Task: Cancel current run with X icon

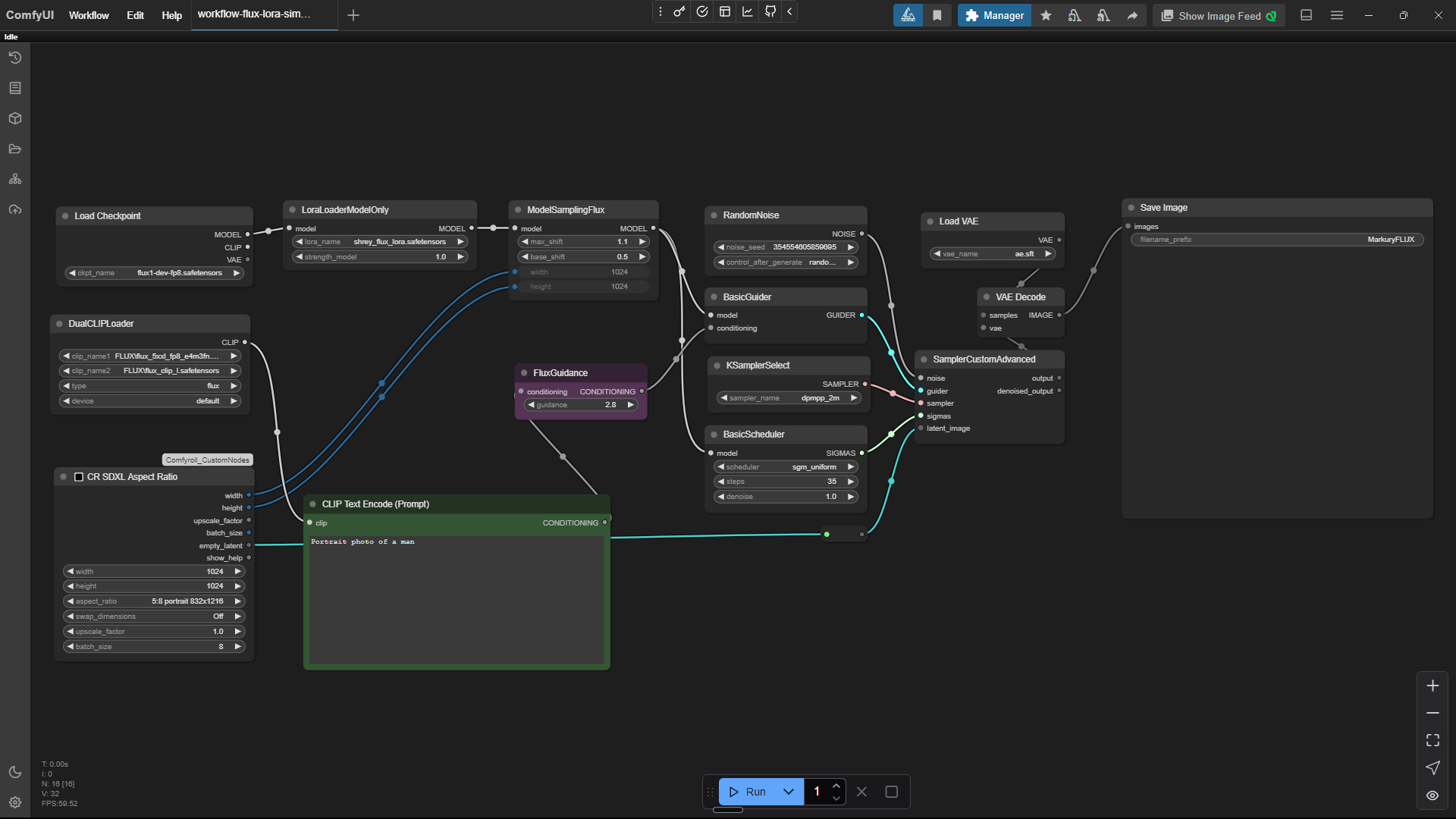Action: [861, 792]
